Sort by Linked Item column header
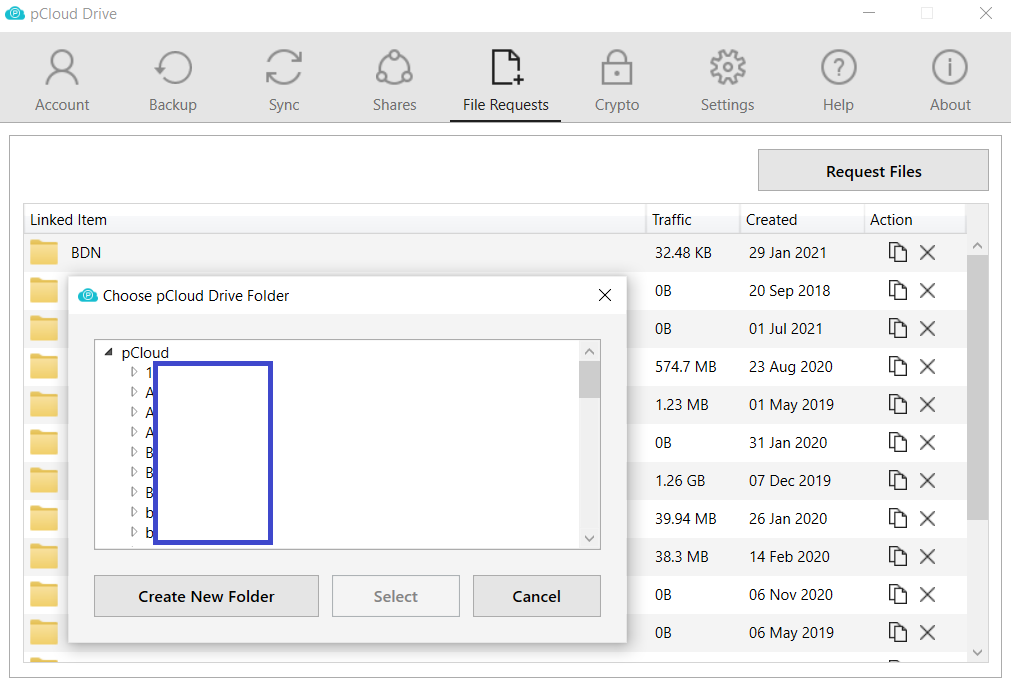 coord(335,219)
